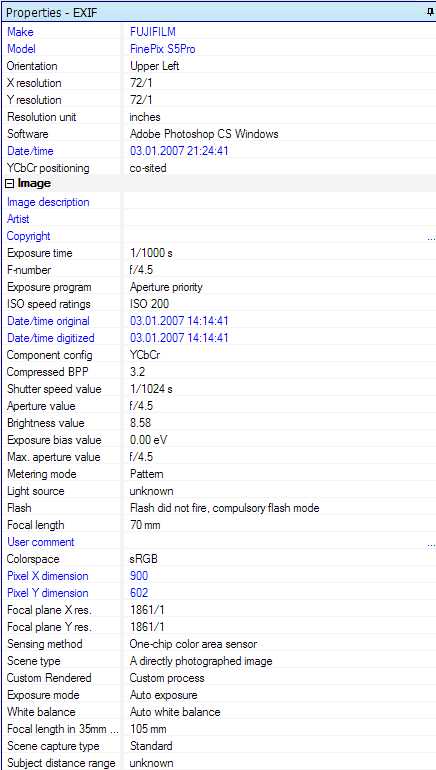This screenshot has height=770, width=436.
Task: Click the YCbCr positioning value co-sited
Action: click(x=148, y=168)
